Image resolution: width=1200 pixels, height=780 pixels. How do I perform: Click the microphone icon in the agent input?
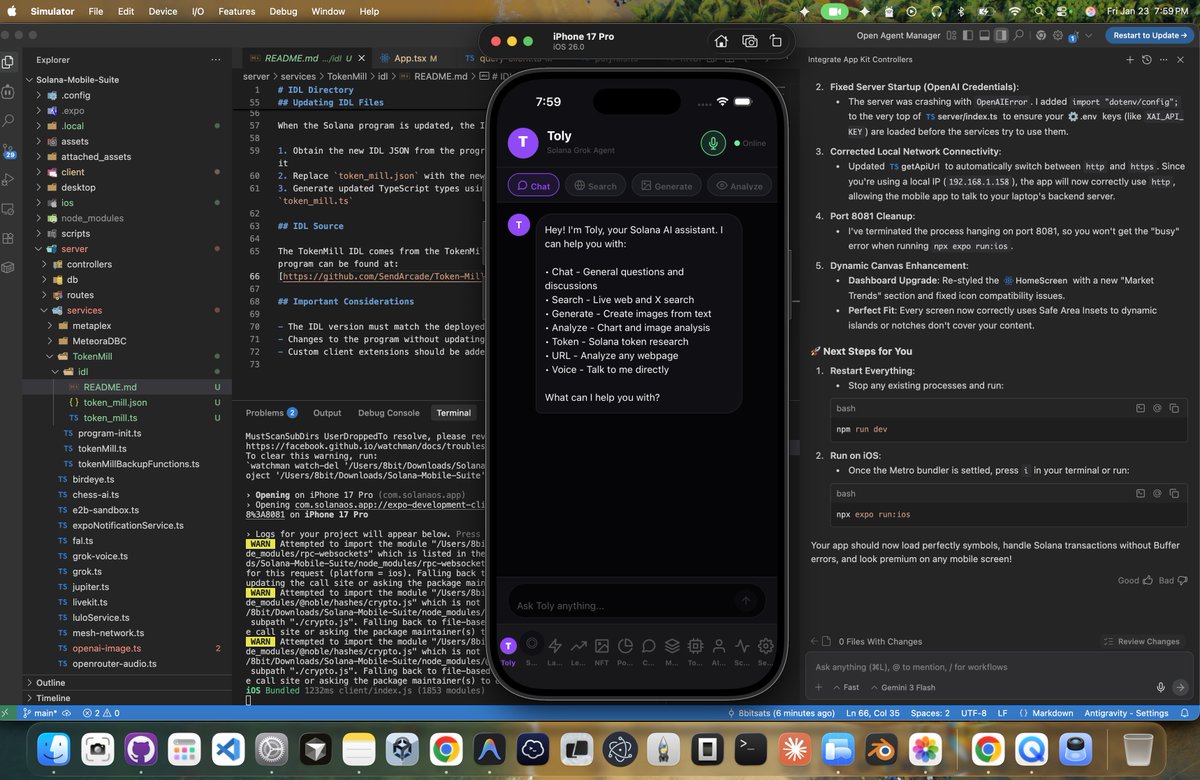coord(1161,687)
